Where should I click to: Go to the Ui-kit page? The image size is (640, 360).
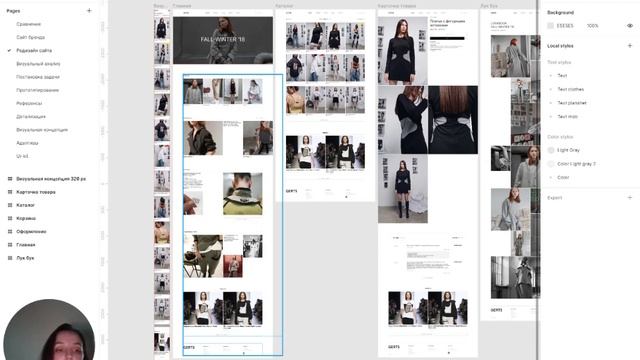(22, 156)
